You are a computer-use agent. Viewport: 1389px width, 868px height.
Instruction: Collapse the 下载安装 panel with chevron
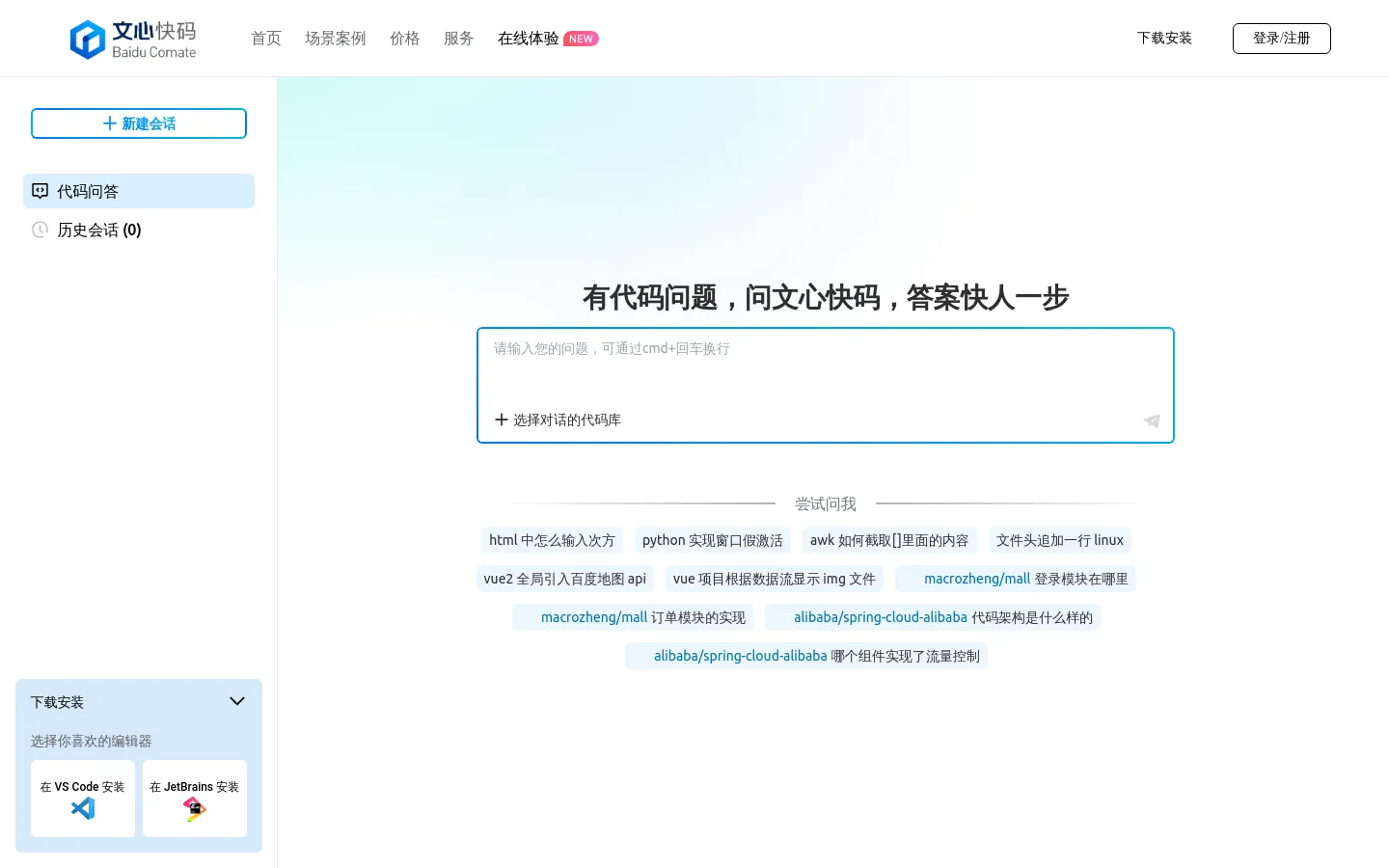coord(237,701)
